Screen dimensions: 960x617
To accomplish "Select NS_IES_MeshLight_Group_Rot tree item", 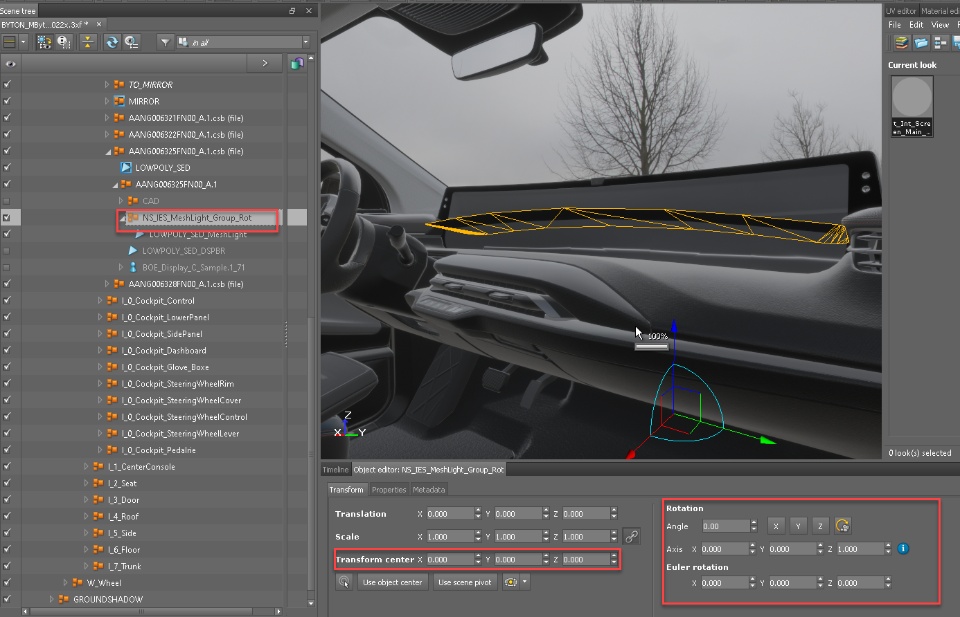I will (197, 217).
